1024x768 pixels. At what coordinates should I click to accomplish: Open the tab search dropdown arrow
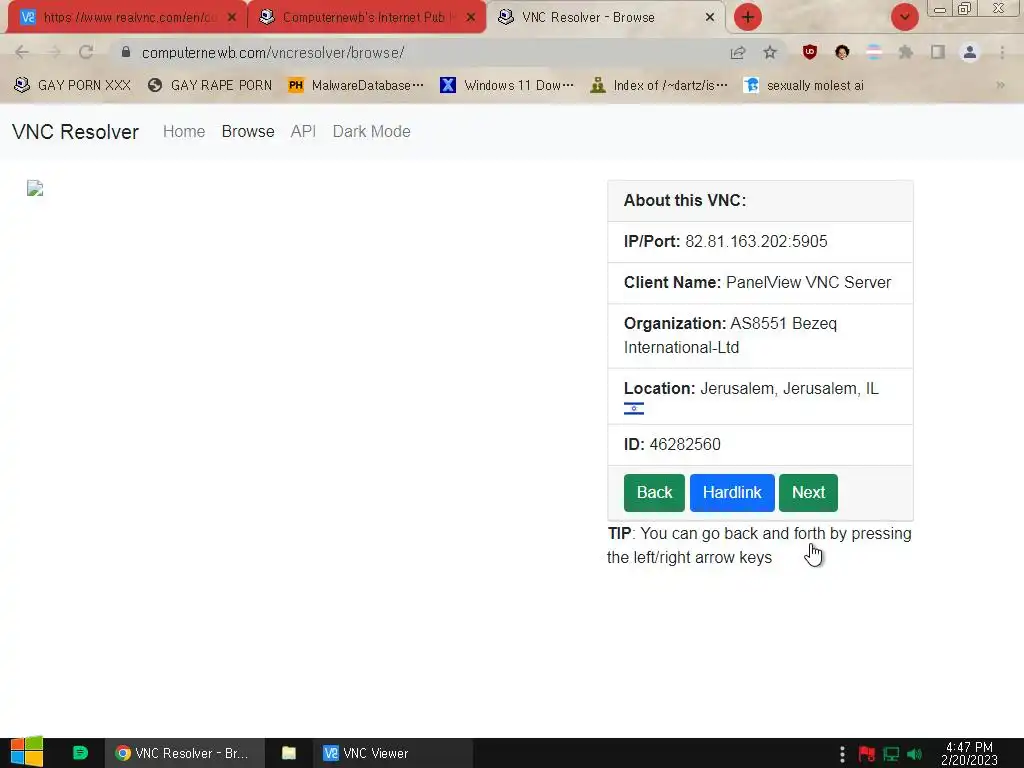pyautogui.click(x=904, y=17)
